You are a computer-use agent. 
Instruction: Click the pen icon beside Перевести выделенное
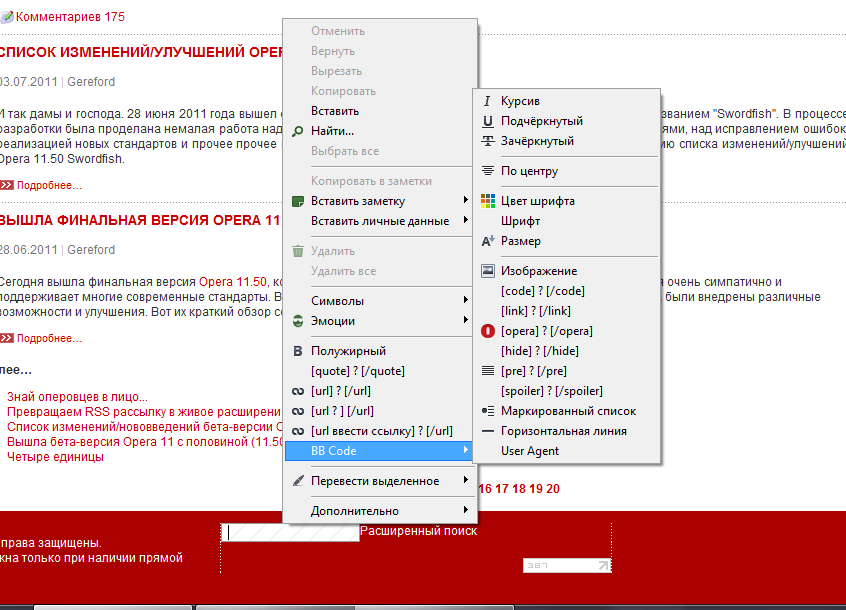tap(298, 481)
